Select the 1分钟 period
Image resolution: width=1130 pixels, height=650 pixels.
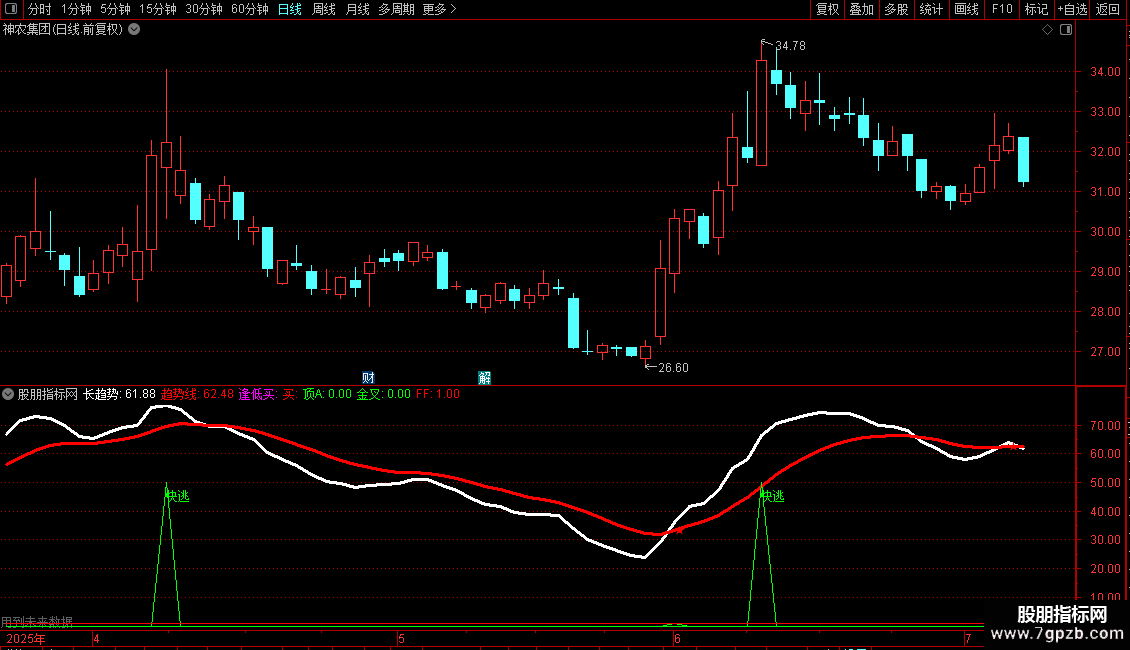pyautogui.click(x=76, y=9)
